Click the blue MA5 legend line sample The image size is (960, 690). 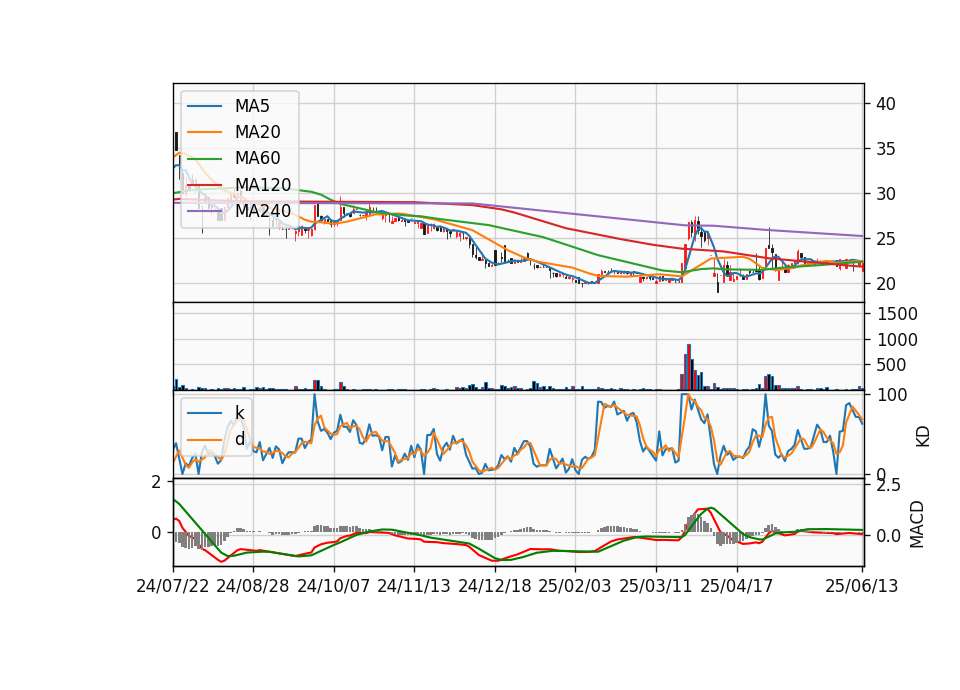tap(204, 106)
